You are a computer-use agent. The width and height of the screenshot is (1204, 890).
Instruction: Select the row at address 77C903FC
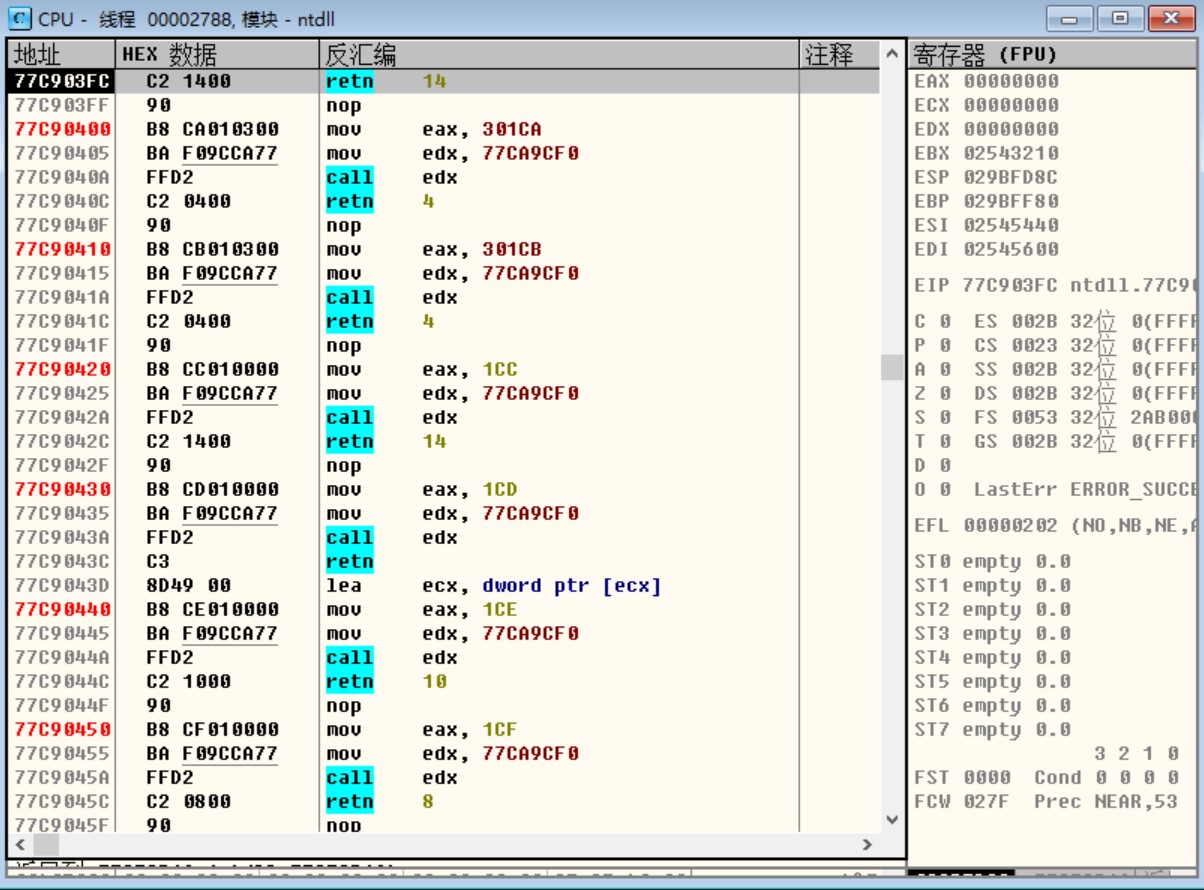tap(444, 81)
